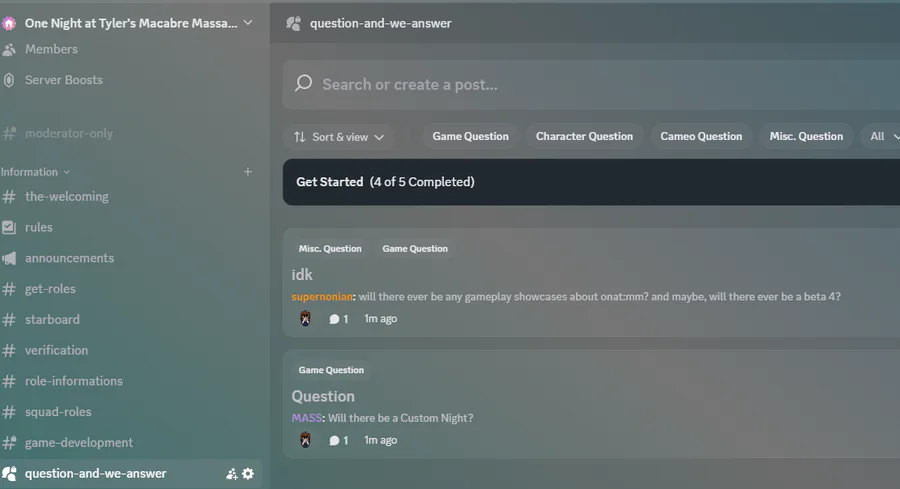Image resolution: width=900 pixels, height=489 pixels.
Task: Click forum icon in channel header
Action: [x=293, y=24]
